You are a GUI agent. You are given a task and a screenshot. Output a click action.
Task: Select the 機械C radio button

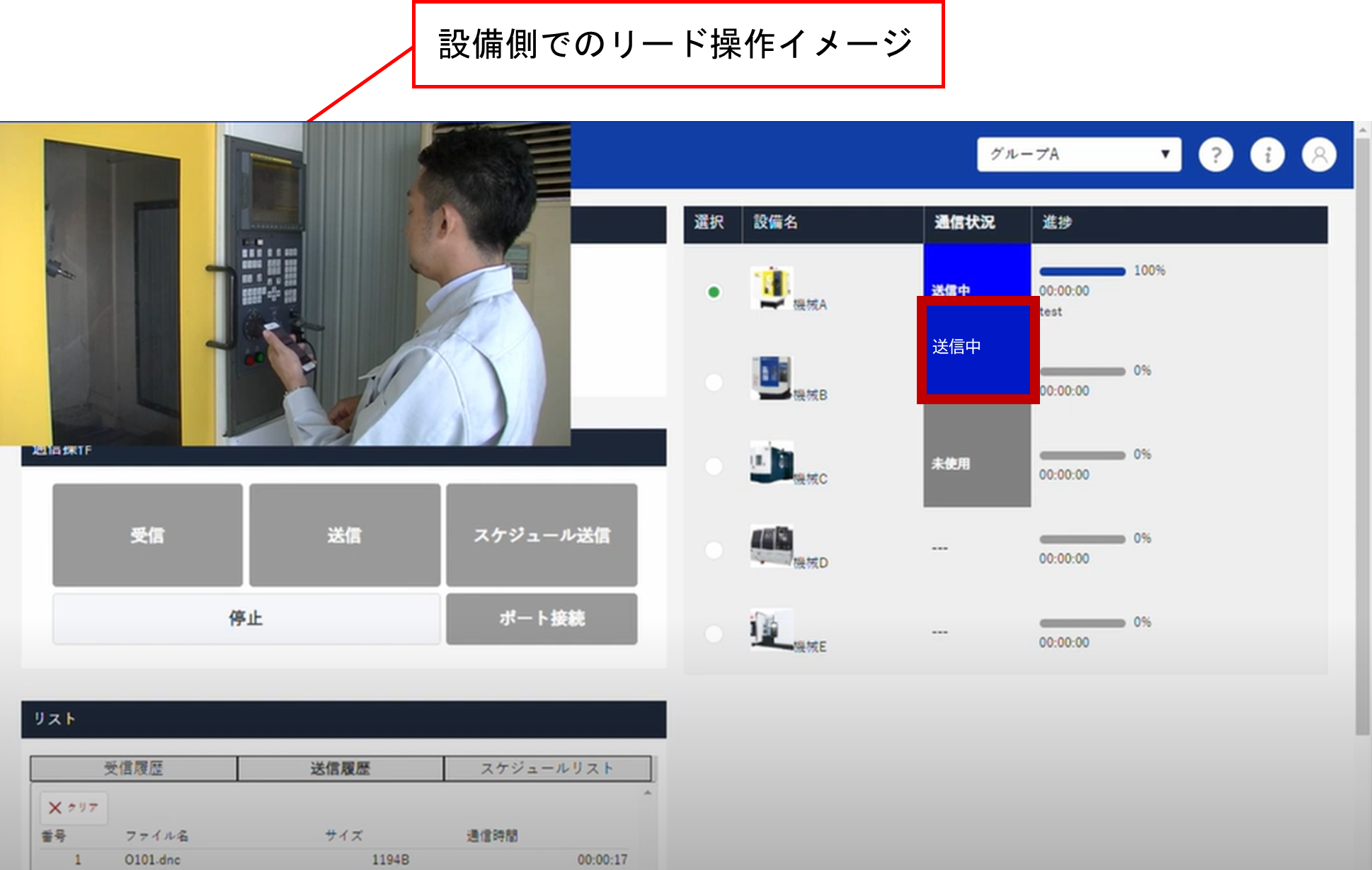pos(714,466)
